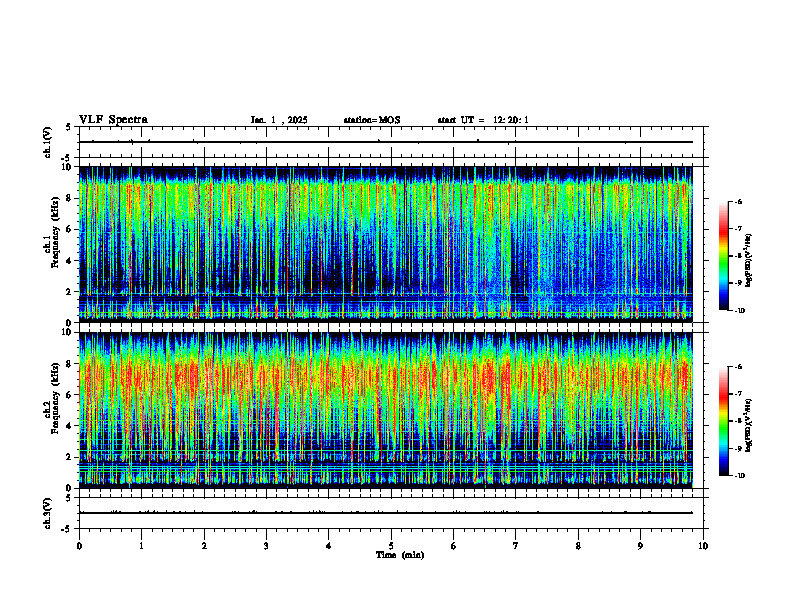
Task: Click inside the ch.1 spectrogram panel
Action: pyautogui.click(x=385, y=244)
